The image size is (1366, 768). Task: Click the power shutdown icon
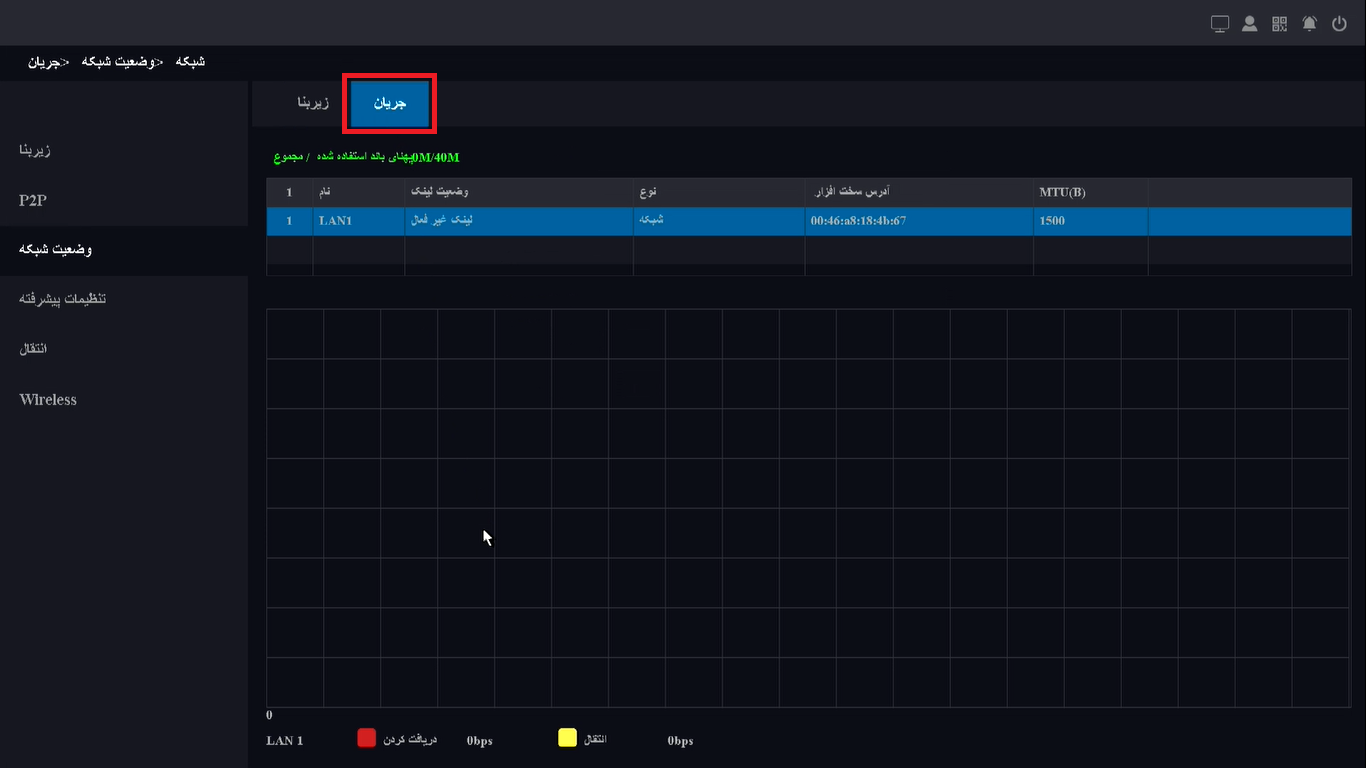click(1340, 24)
